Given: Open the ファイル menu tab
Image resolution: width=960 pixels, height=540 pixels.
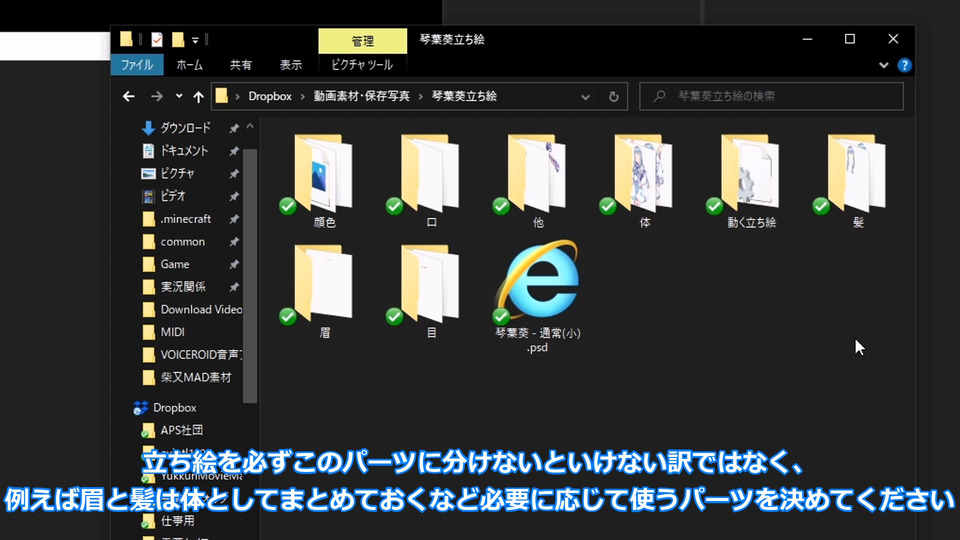Looking at the screenshot, I should (137, 65).
